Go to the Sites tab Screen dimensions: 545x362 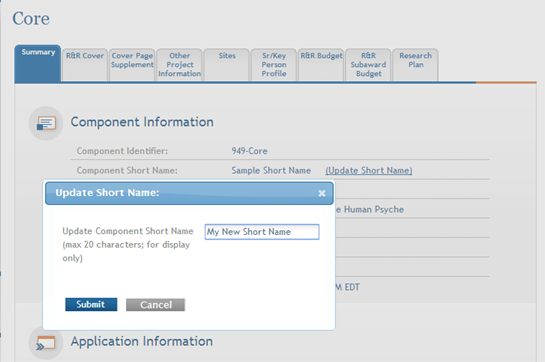(x=227, y=65)
